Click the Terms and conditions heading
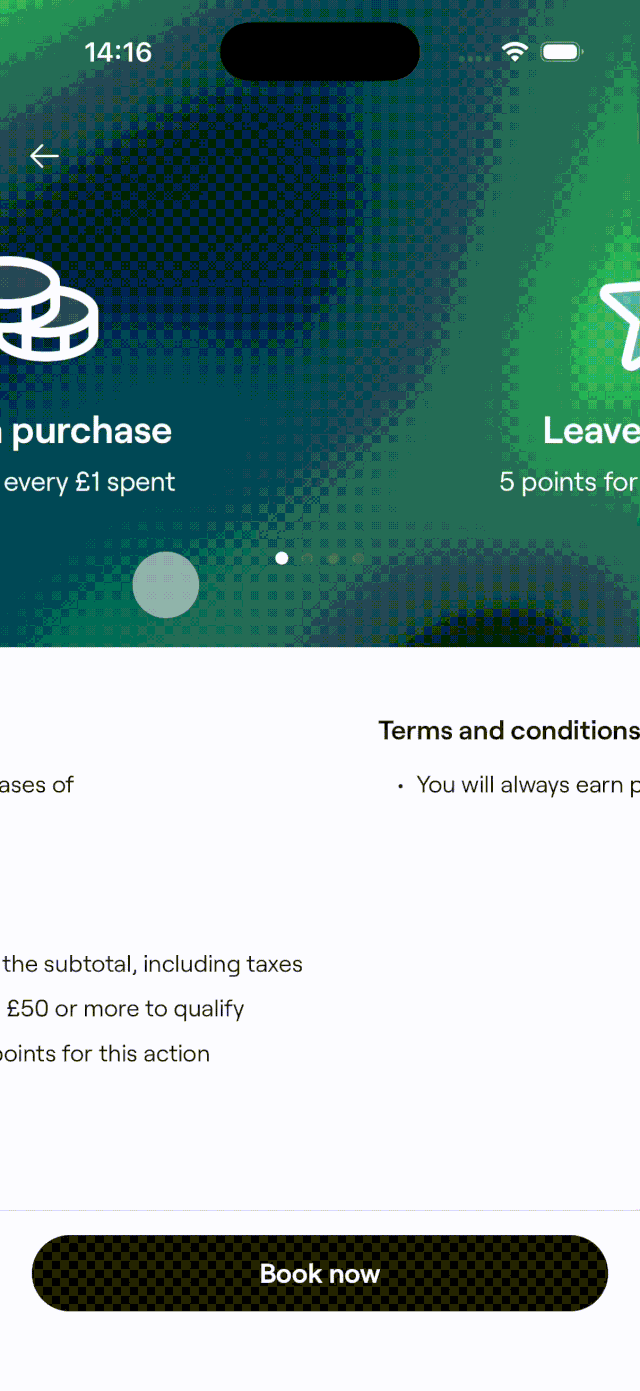This screenshot has width=640, height=1391. [508, 731]
